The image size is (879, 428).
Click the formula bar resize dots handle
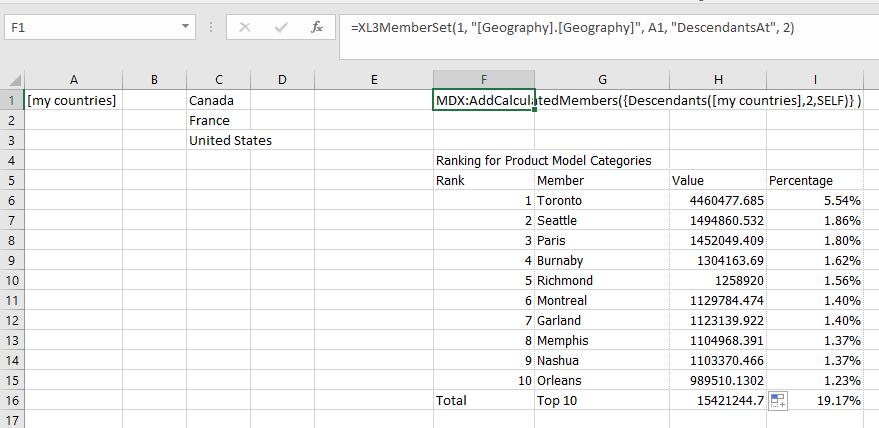point(211,27)
